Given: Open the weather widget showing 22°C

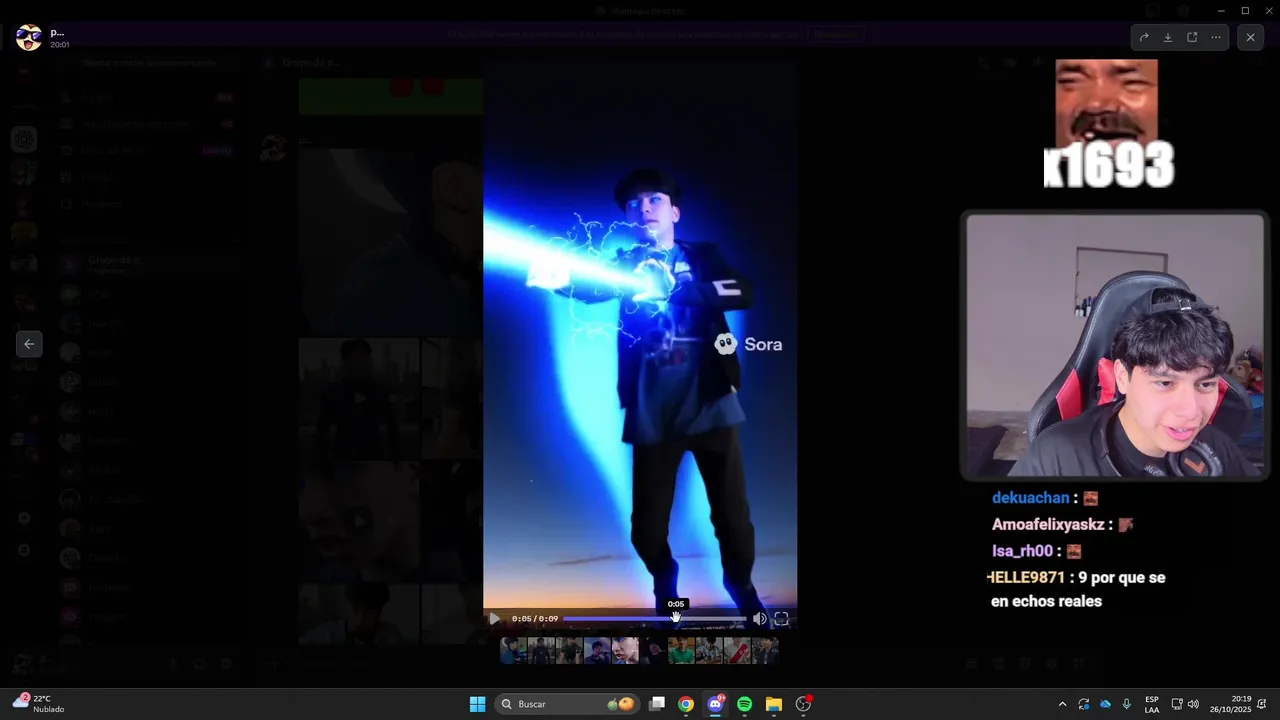Looking at the screenshot, I should pyautogui.click(x=40, y=704).
